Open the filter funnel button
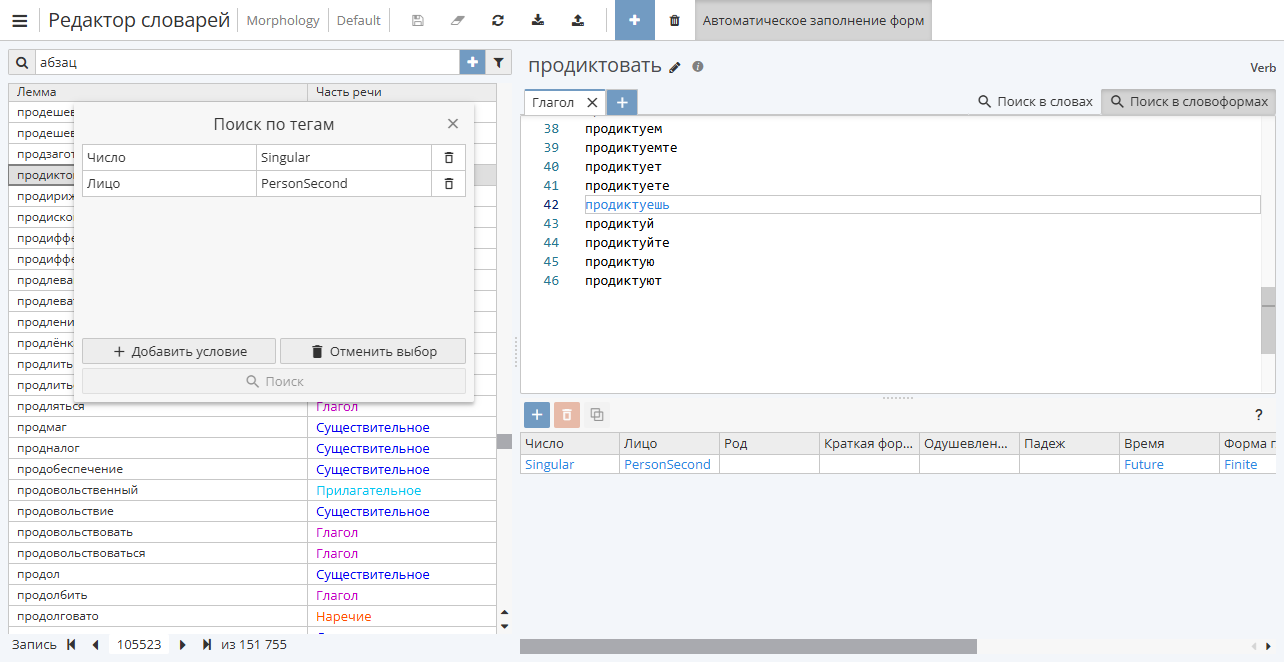Viewport: 1284px width, 662px height. [499, 62]
